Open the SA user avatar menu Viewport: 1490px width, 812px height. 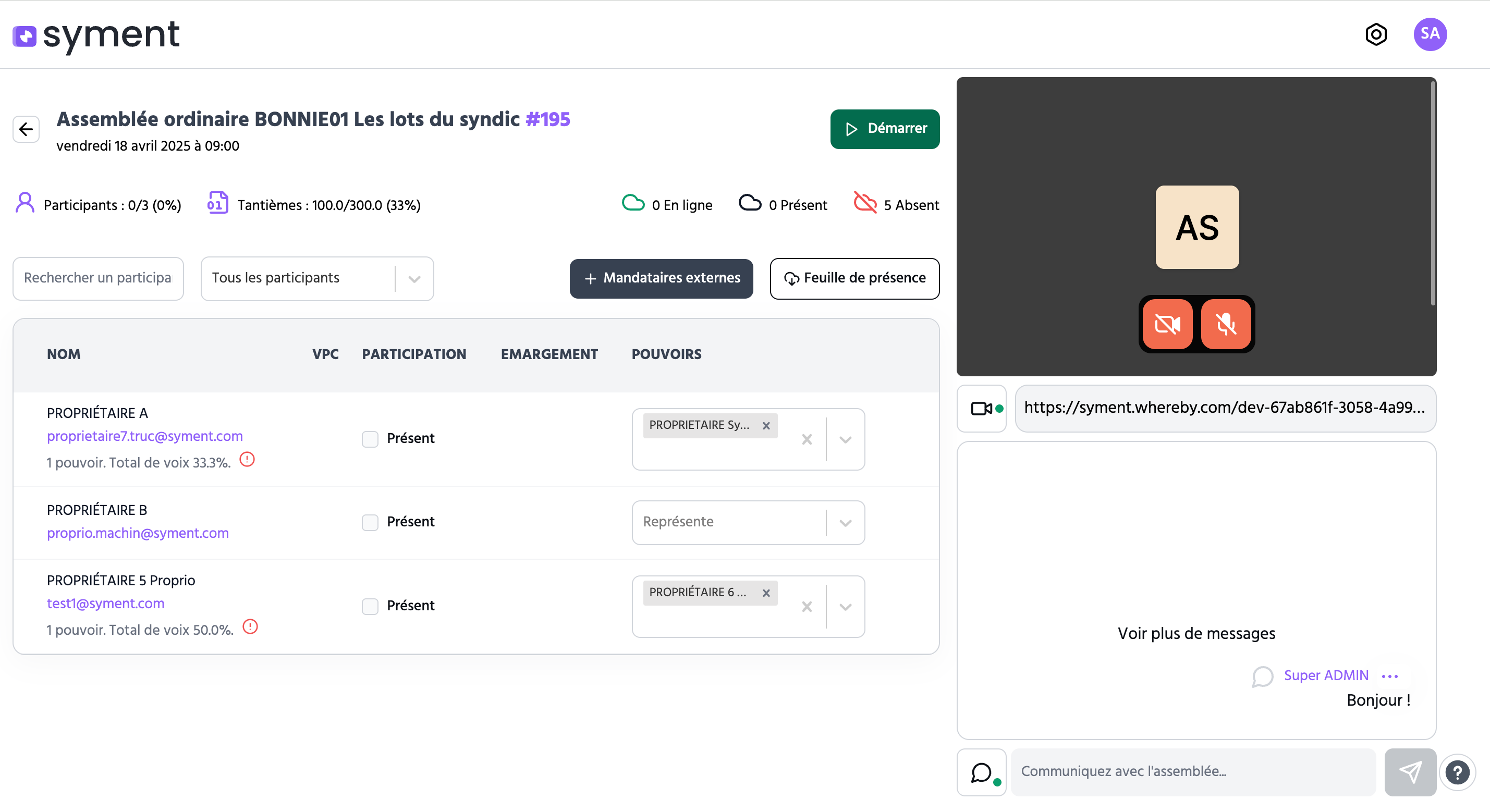pyautogui.click(x=1430, y=34)
